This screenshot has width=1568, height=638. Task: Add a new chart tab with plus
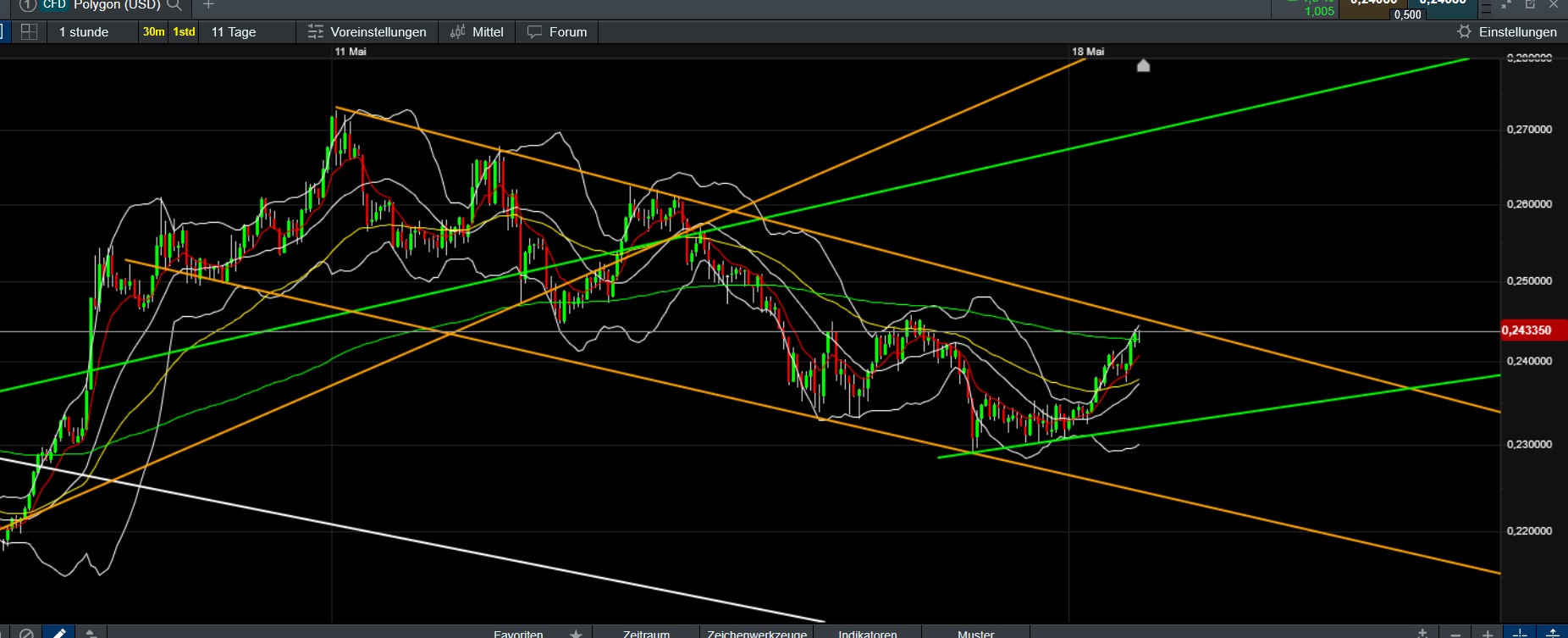click(209, 5)
